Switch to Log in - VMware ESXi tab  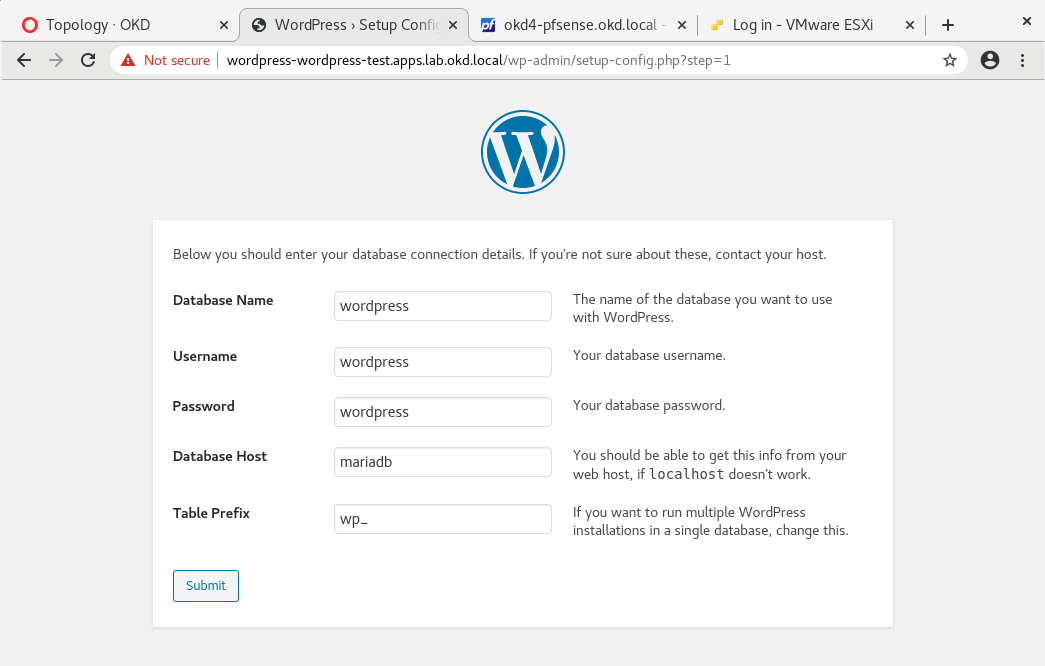(811, 25)
